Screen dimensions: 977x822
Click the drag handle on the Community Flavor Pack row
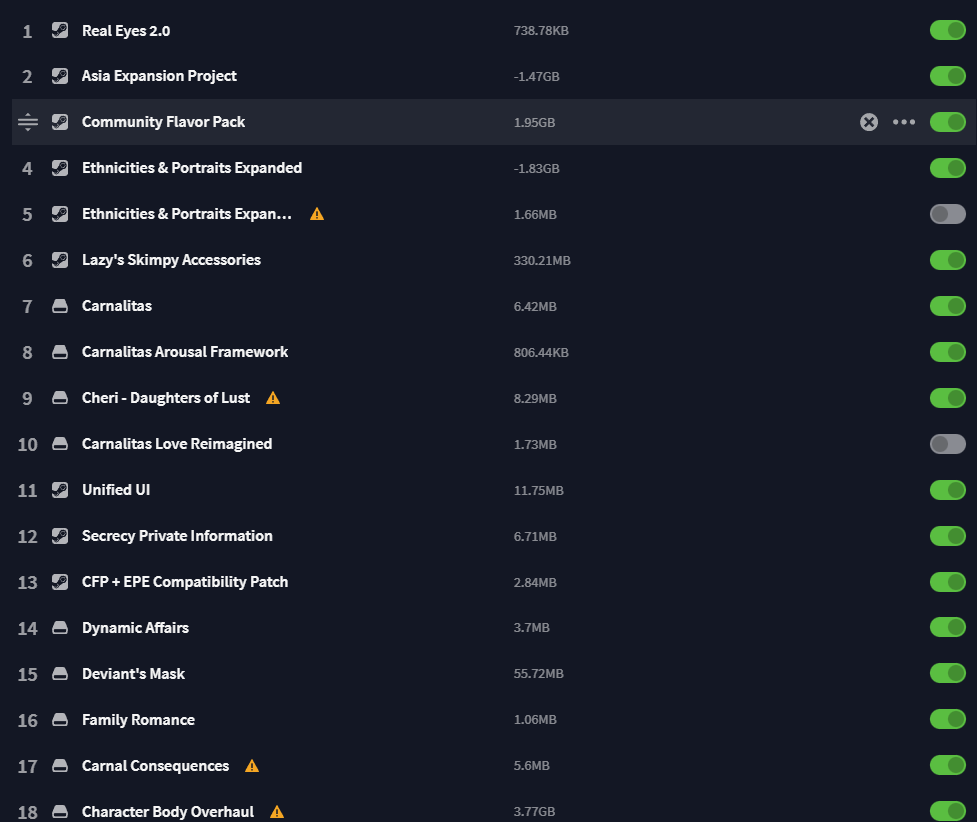point(27,121)
